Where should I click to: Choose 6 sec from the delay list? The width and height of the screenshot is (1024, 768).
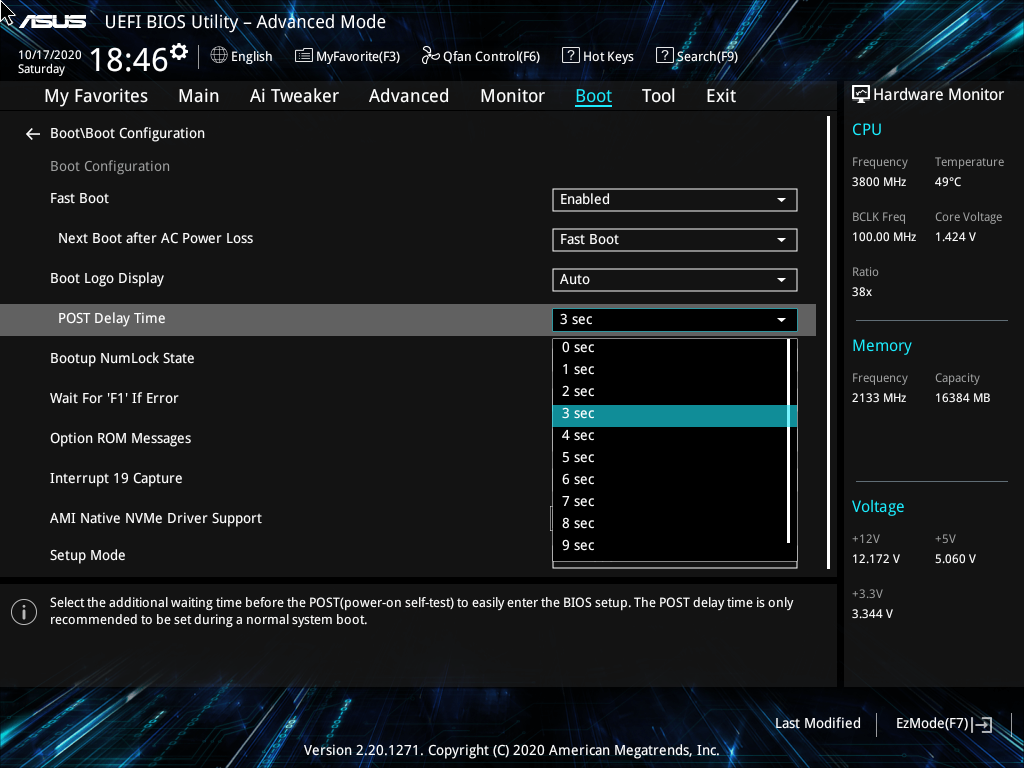click(670, 479)
